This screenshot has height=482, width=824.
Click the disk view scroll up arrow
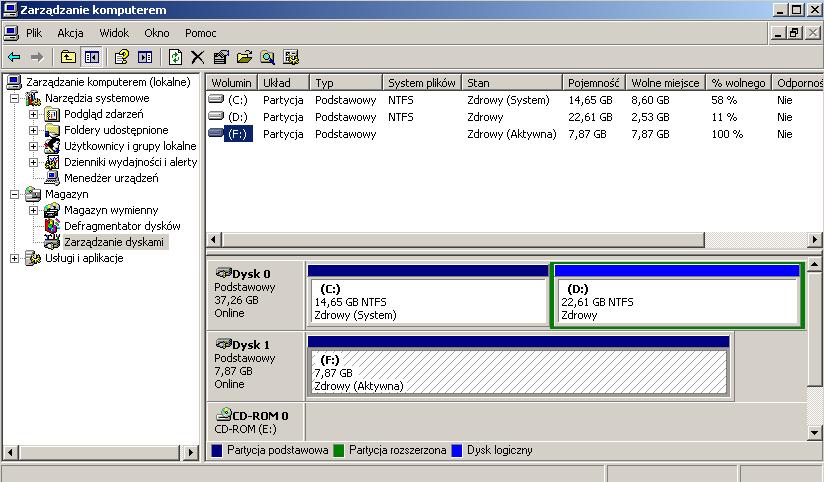pos(815,264)
